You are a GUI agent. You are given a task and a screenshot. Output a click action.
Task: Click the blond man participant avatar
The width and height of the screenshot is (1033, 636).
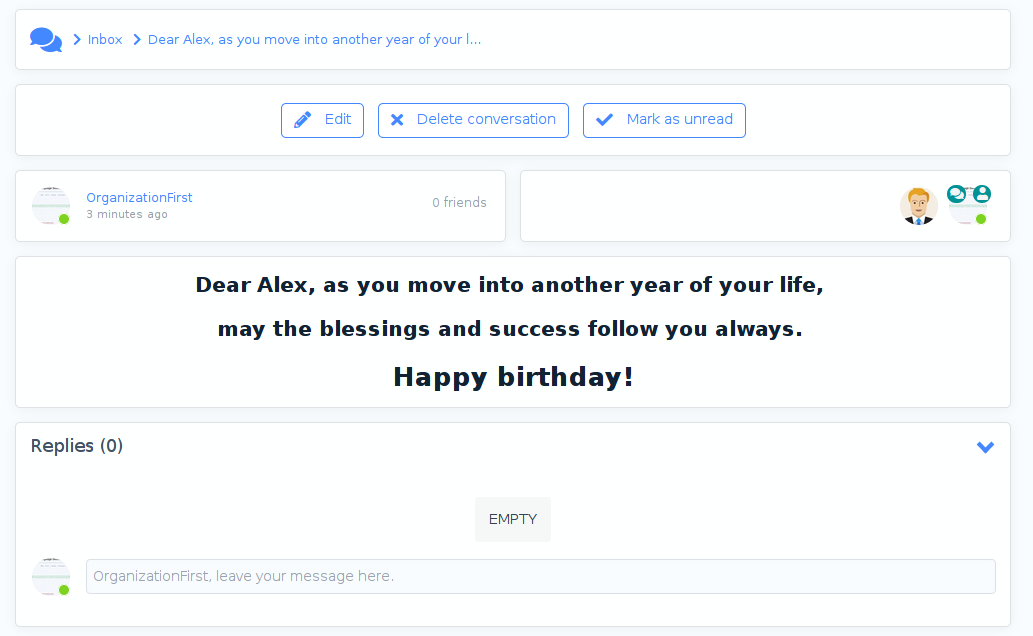click(x=917, y=206)
